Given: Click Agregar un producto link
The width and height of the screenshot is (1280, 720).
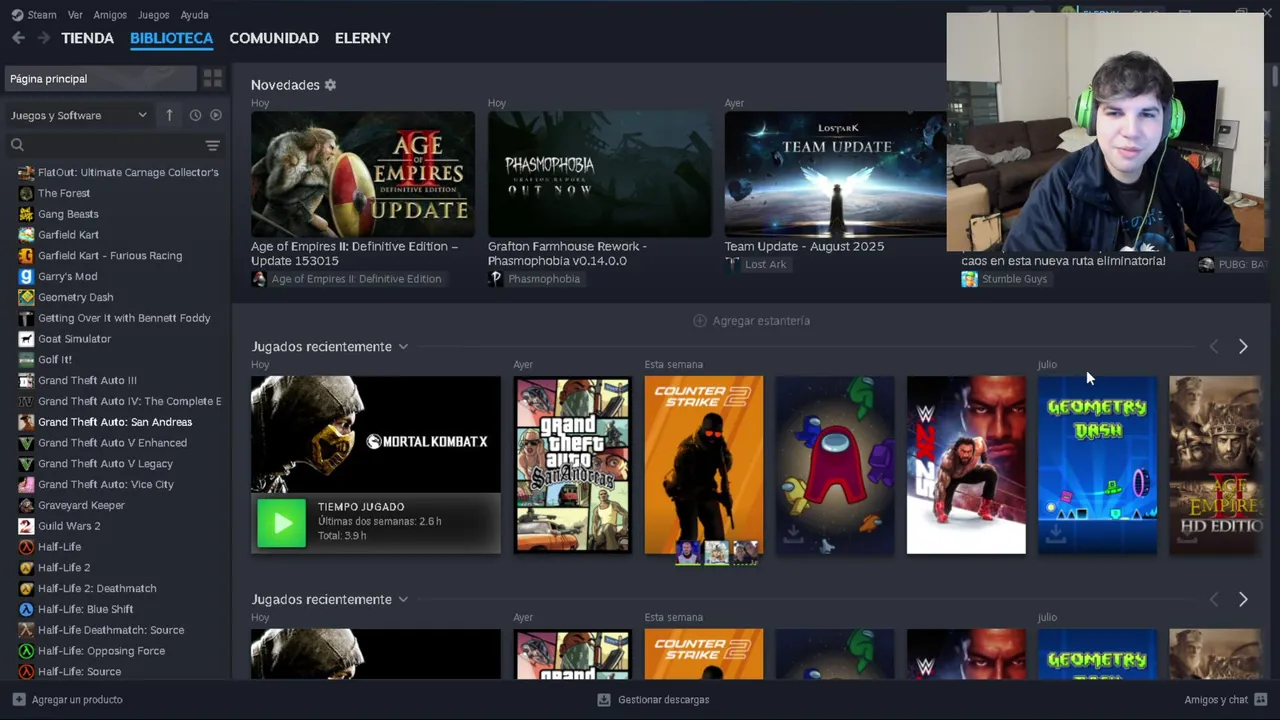Looking at the screenshot, I should (77, 700).
